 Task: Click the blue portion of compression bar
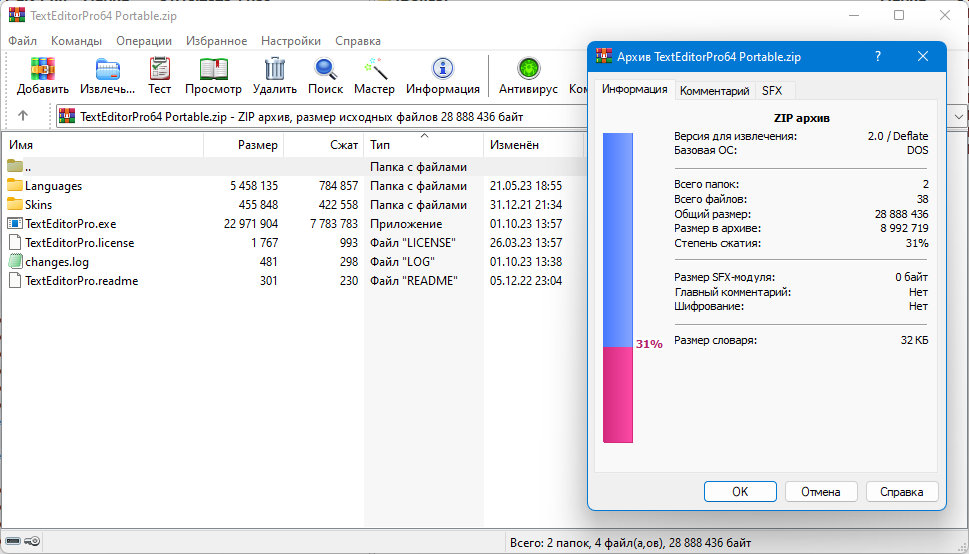coord(618,240)
